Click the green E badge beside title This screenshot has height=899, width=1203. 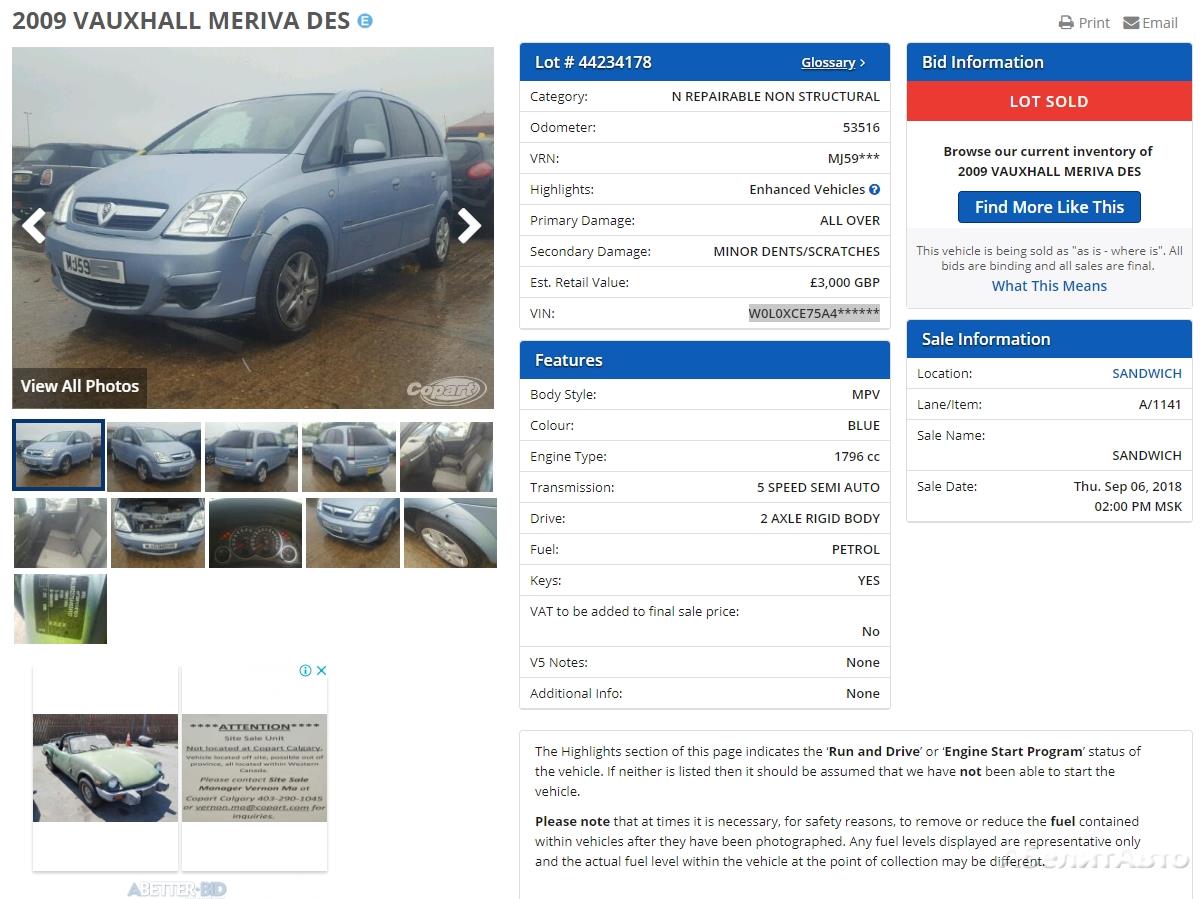pyautogui.click(x=365, y=20)
